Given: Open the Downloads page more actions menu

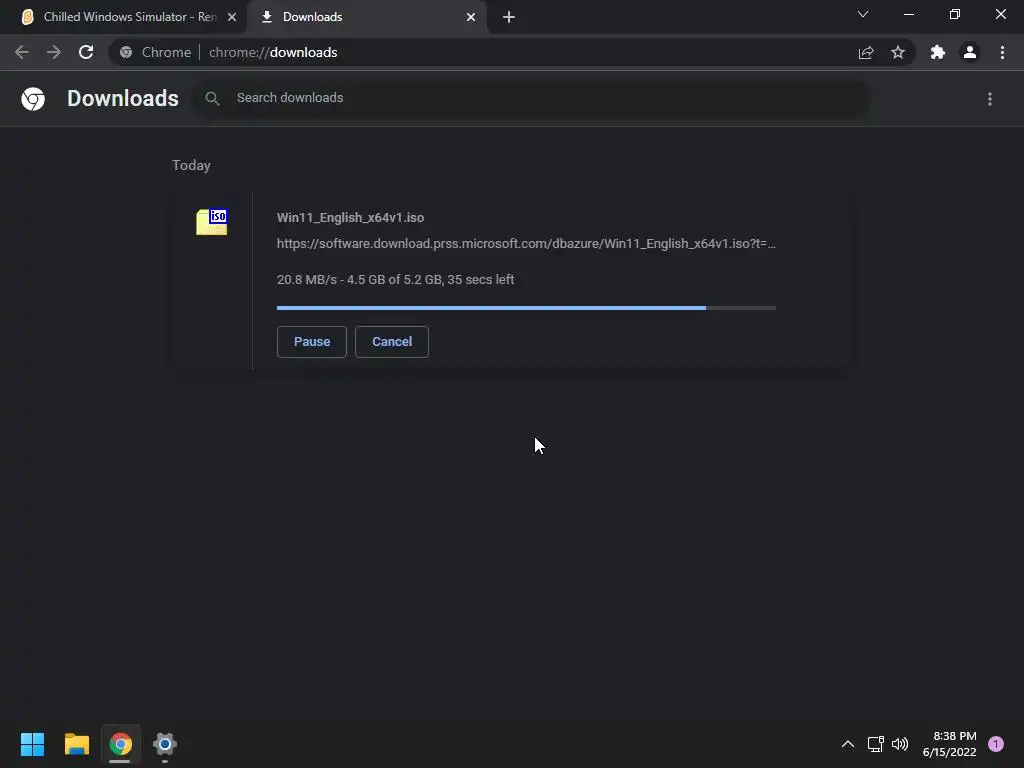Looking at the screenshot, I should pos(990,99).
